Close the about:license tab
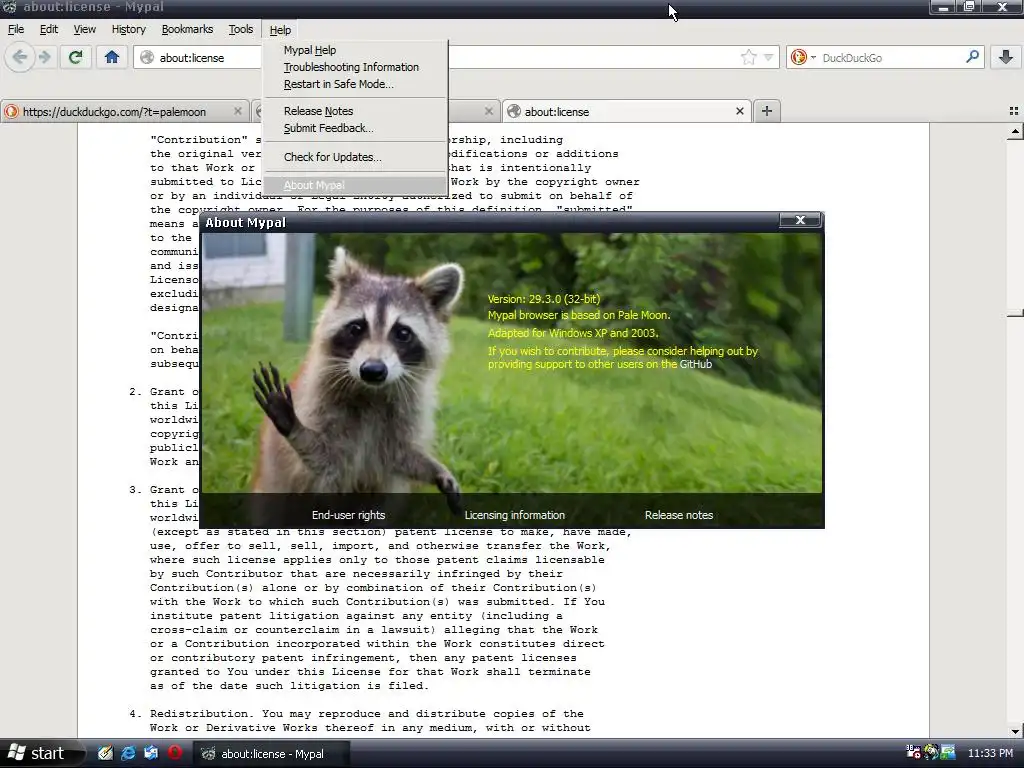The image size is (1024, 768). (739, 111)
